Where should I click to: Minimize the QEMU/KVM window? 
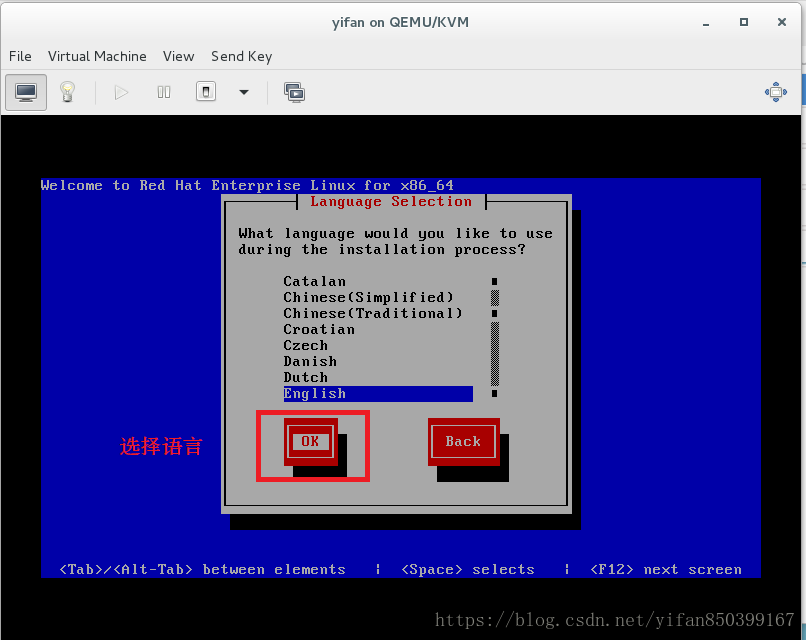click(706, 23)
